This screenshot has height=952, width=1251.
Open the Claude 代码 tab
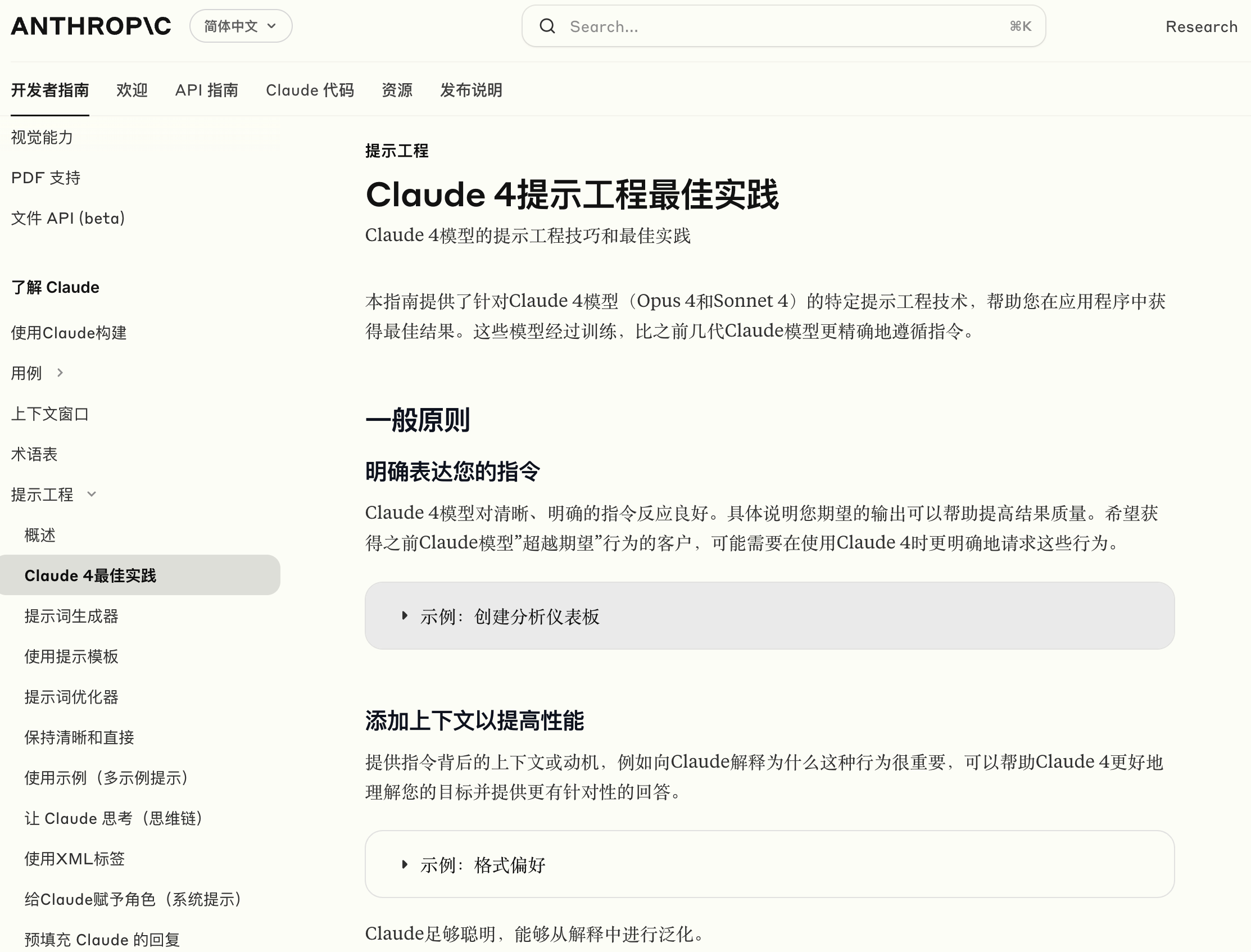tap(310, 90)
